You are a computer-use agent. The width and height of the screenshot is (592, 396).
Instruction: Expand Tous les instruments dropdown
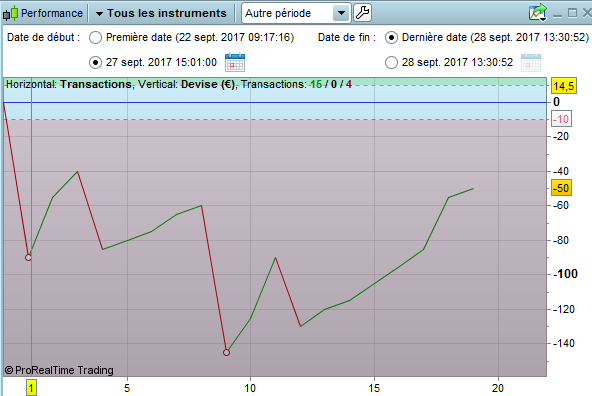point(161,13)
